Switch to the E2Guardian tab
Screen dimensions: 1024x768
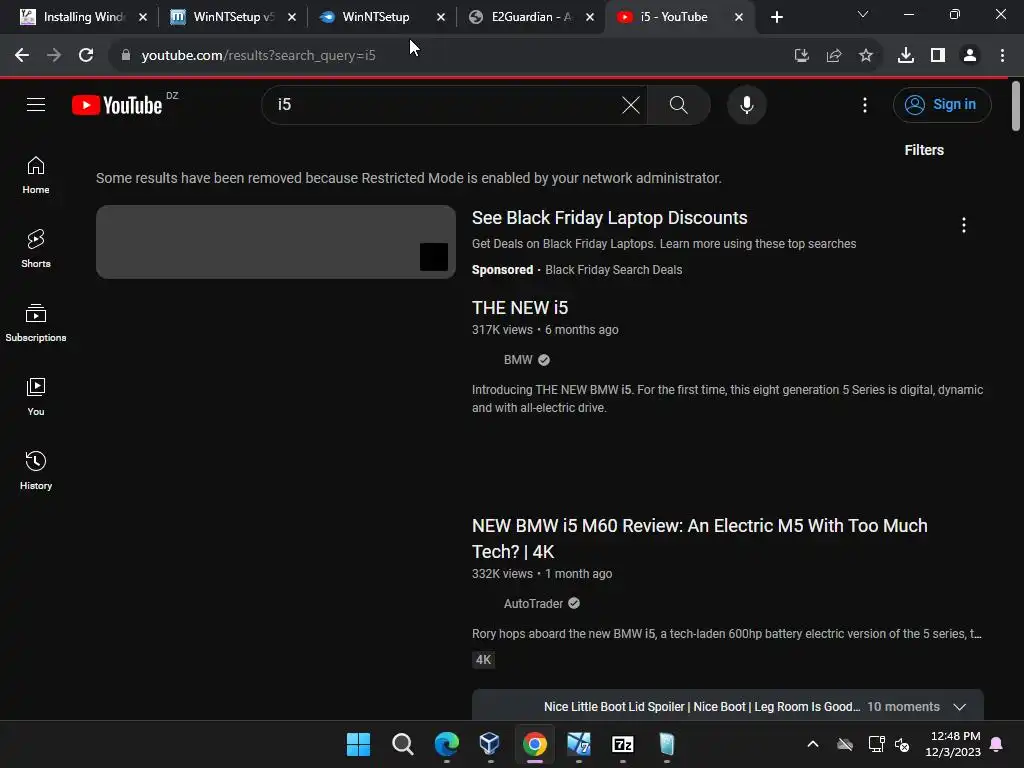click(x=530, y=17)
